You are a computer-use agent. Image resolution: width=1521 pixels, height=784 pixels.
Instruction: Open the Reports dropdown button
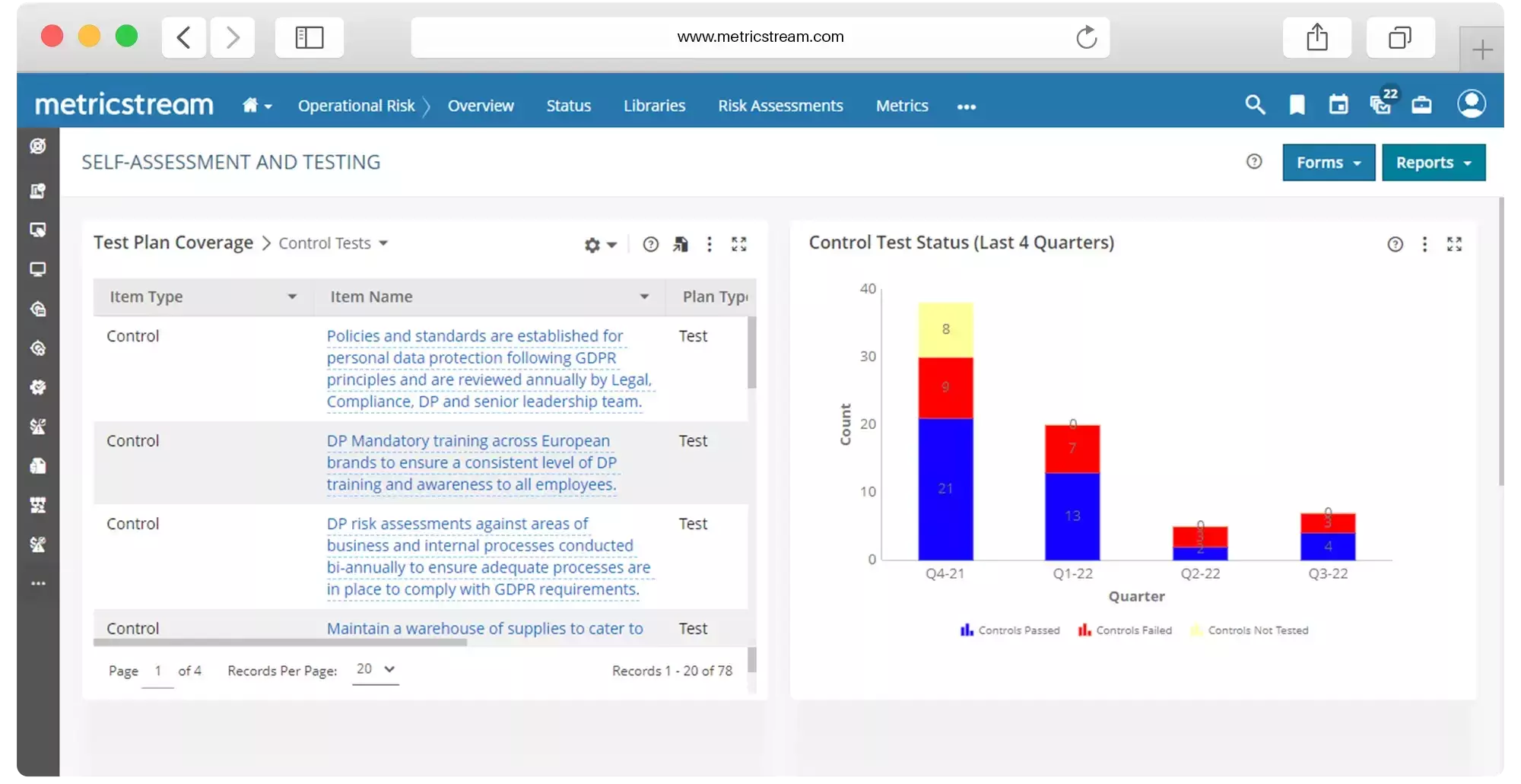point(1434,163)
